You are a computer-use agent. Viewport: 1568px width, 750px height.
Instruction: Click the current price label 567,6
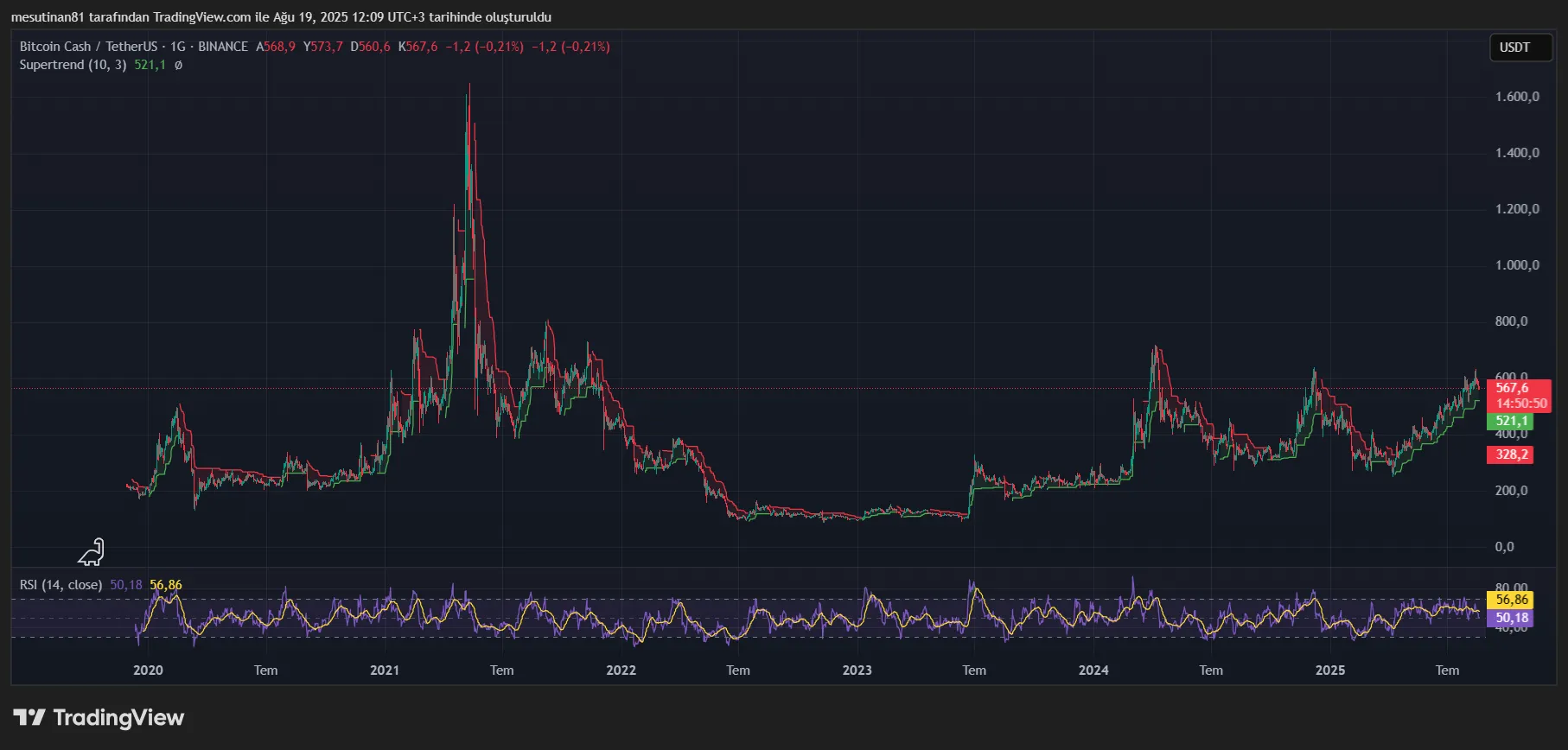point(1512,388)
